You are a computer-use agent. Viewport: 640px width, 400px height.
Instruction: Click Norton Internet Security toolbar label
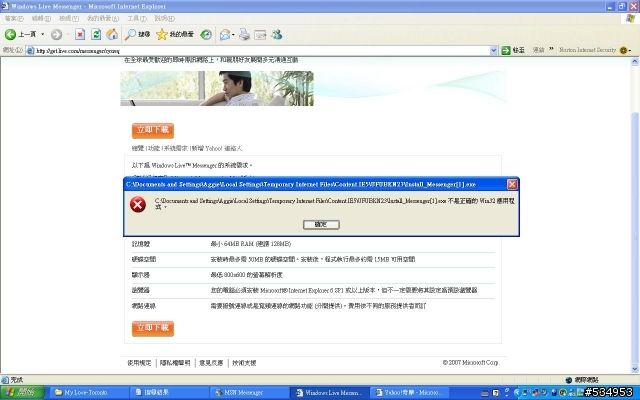pos(587,50)
